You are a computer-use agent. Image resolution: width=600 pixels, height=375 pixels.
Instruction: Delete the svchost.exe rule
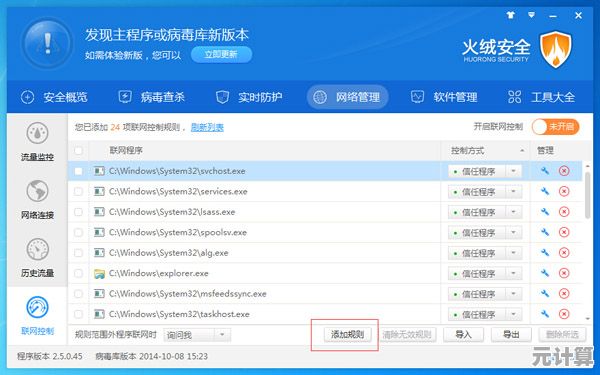click(x=564, y=171)
